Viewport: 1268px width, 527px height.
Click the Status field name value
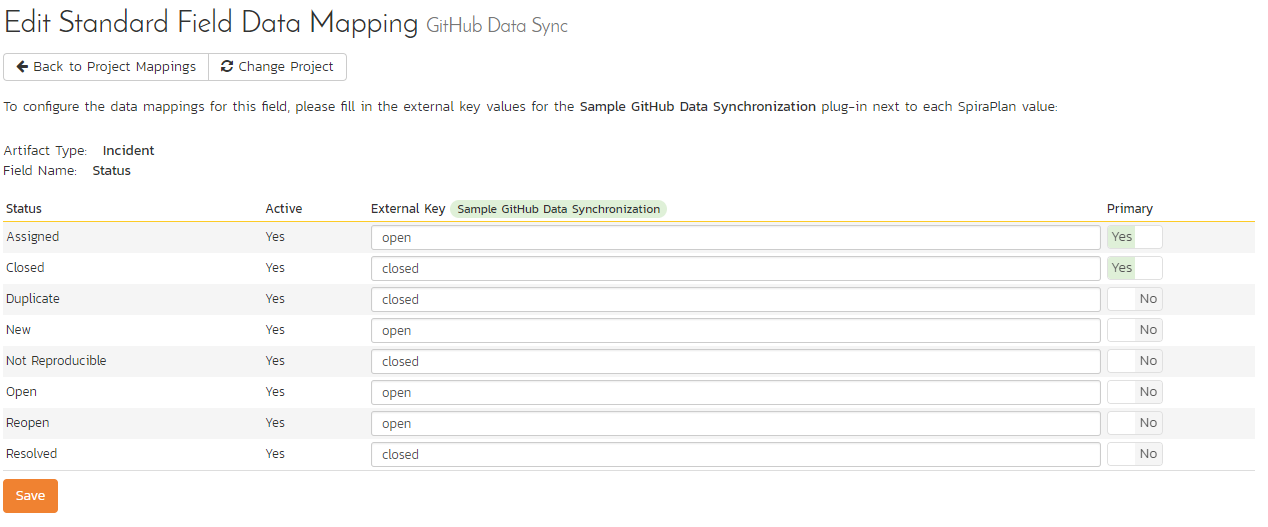tap(112, 171)
